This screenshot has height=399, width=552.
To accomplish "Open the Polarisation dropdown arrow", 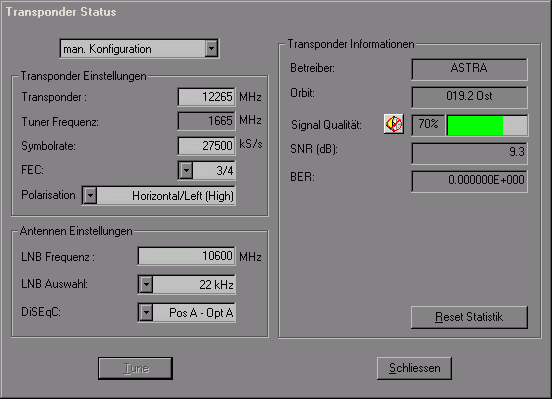I will 90,195.
